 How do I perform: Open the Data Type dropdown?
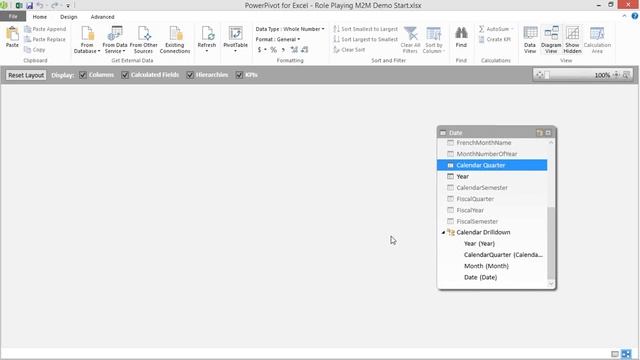[x=290, y=29]
